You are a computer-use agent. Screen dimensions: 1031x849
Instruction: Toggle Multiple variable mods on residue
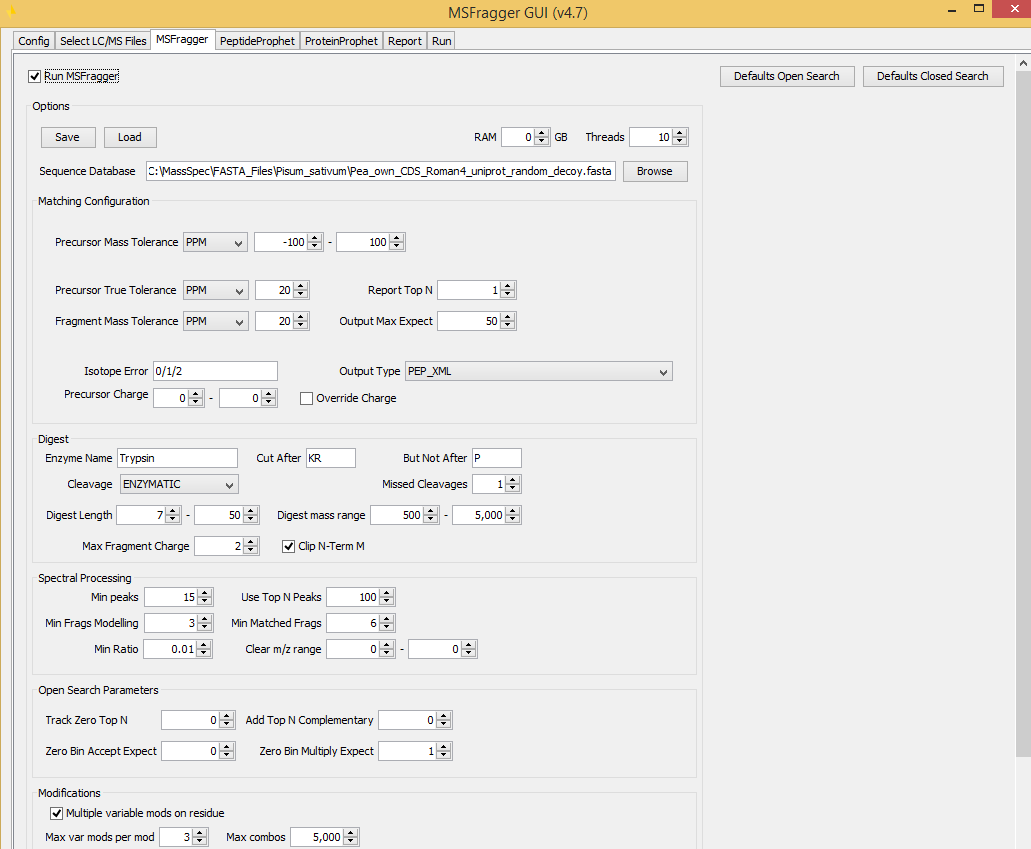[57, 813]
